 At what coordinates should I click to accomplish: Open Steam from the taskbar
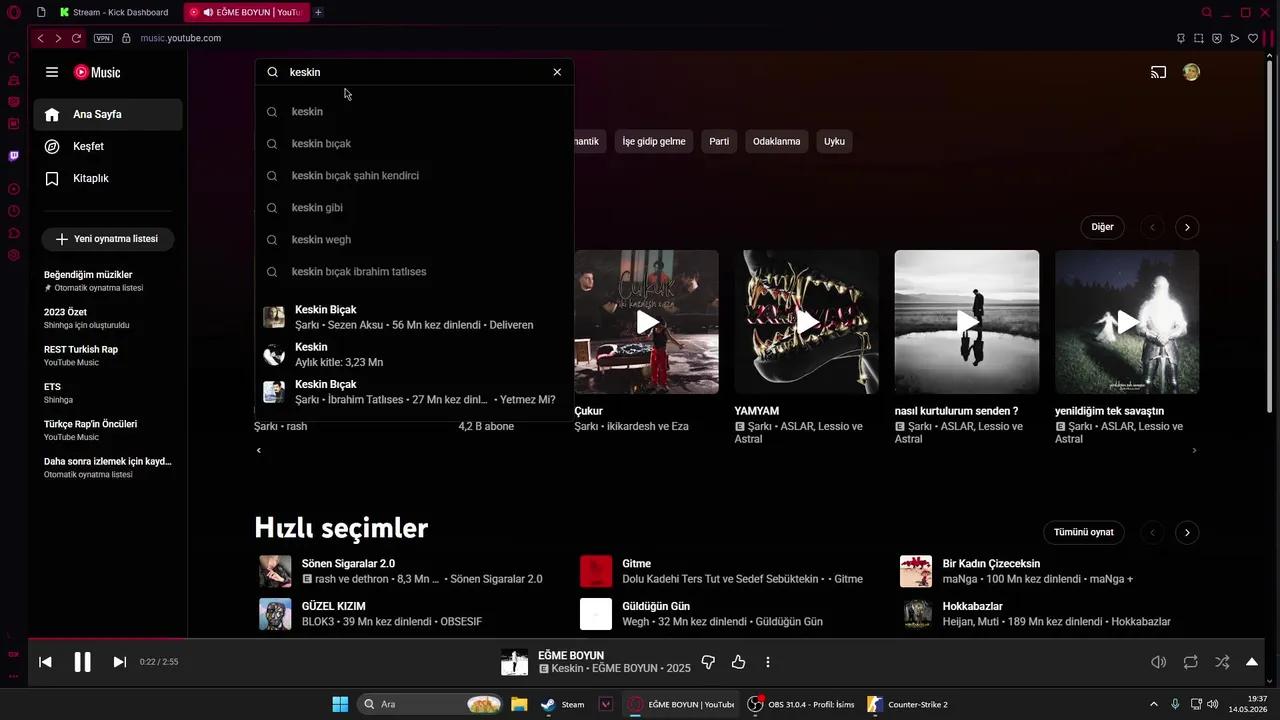(563, 704)
